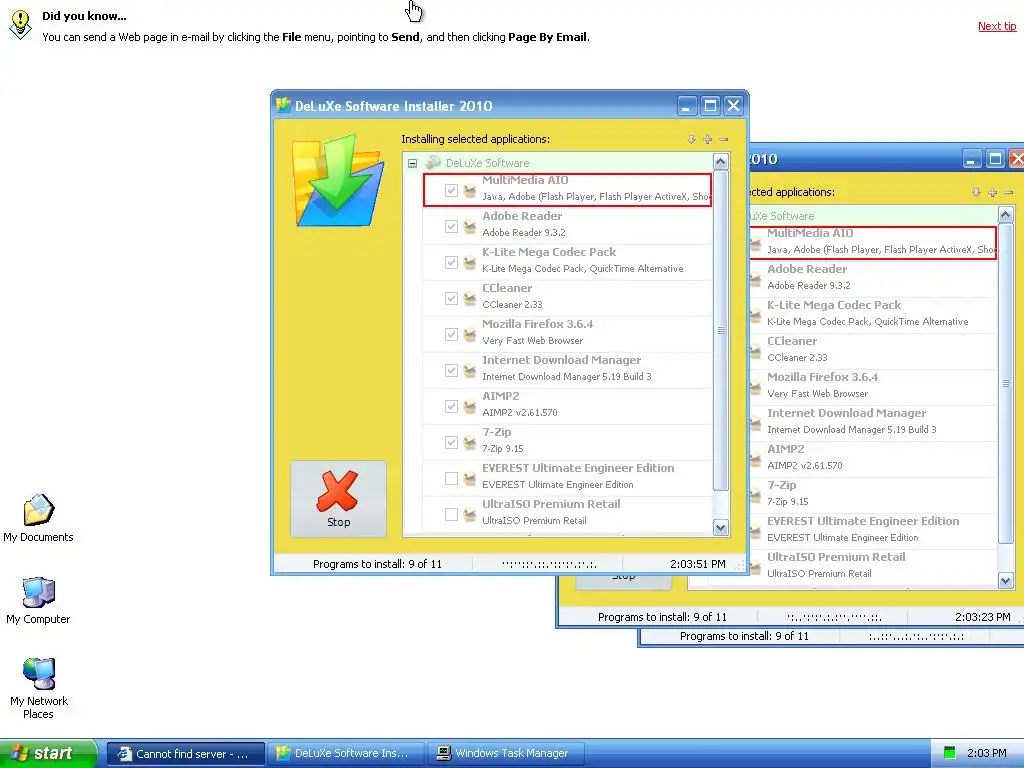The height and width of the screenshot is (768, 1024).
Task: Click the AIMP2 package icon in front window
Action: (470, 406)
